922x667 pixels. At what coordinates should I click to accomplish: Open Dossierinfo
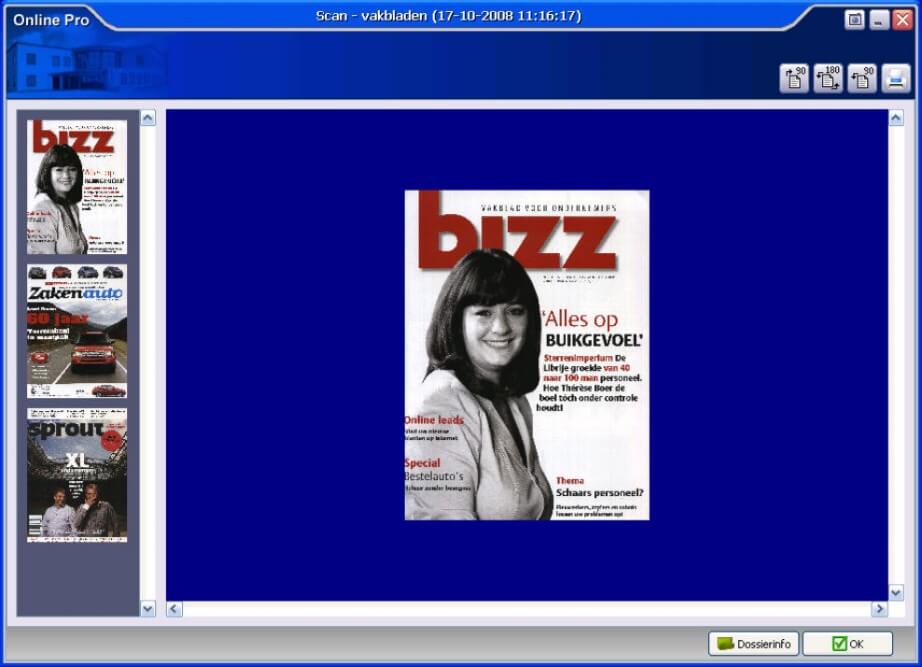[753, 644]
